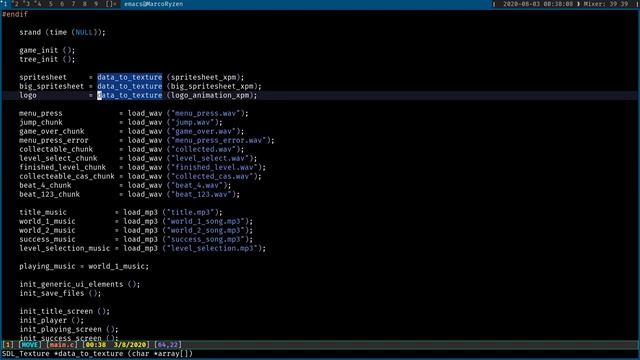
Task: Click the game_init () call
Action: (x=47, y=50)
